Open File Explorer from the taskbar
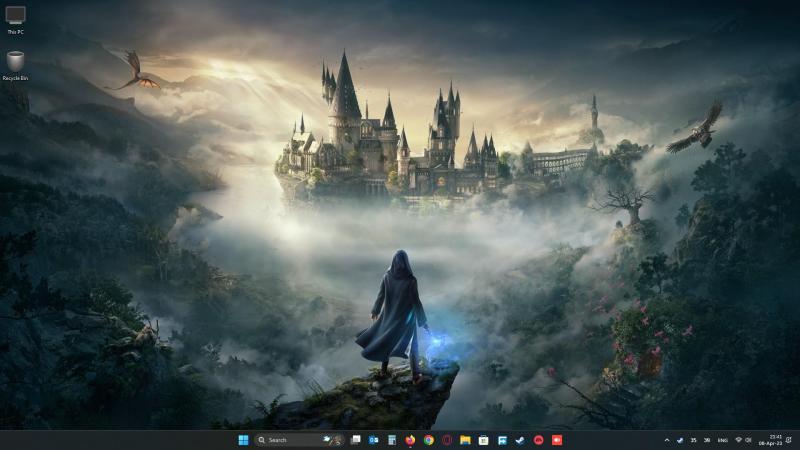 click(465, 440)
